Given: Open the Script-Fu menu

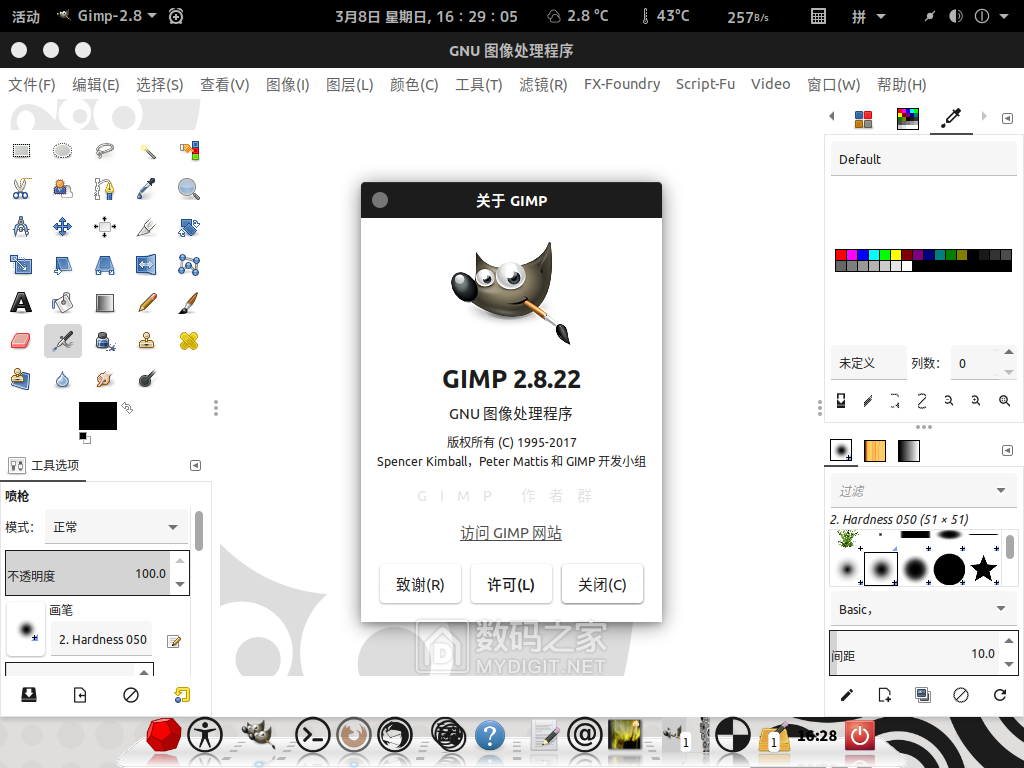Looking at the screenshot, I should 705,84.
